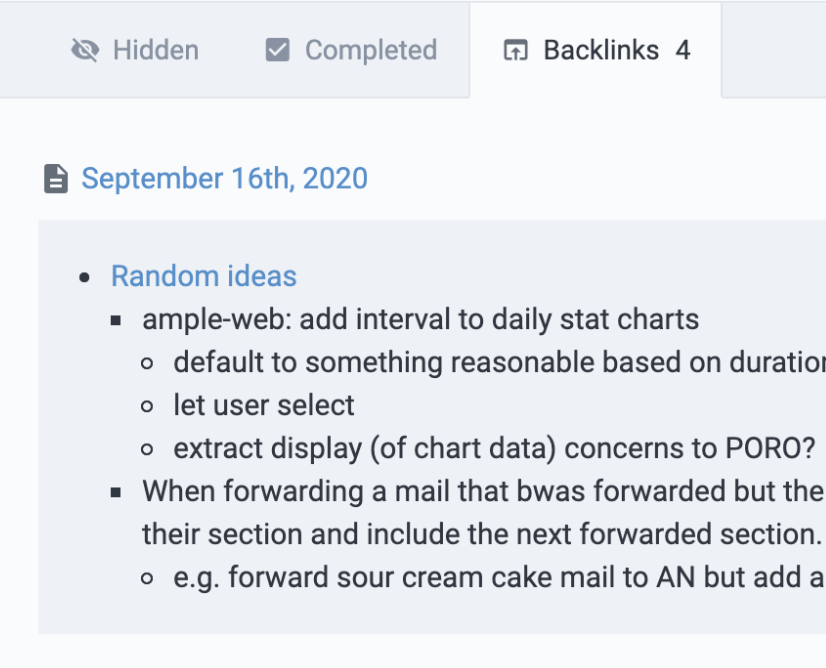
Task: Switch to the Hidden tab
Action: [x=135, y=51]
